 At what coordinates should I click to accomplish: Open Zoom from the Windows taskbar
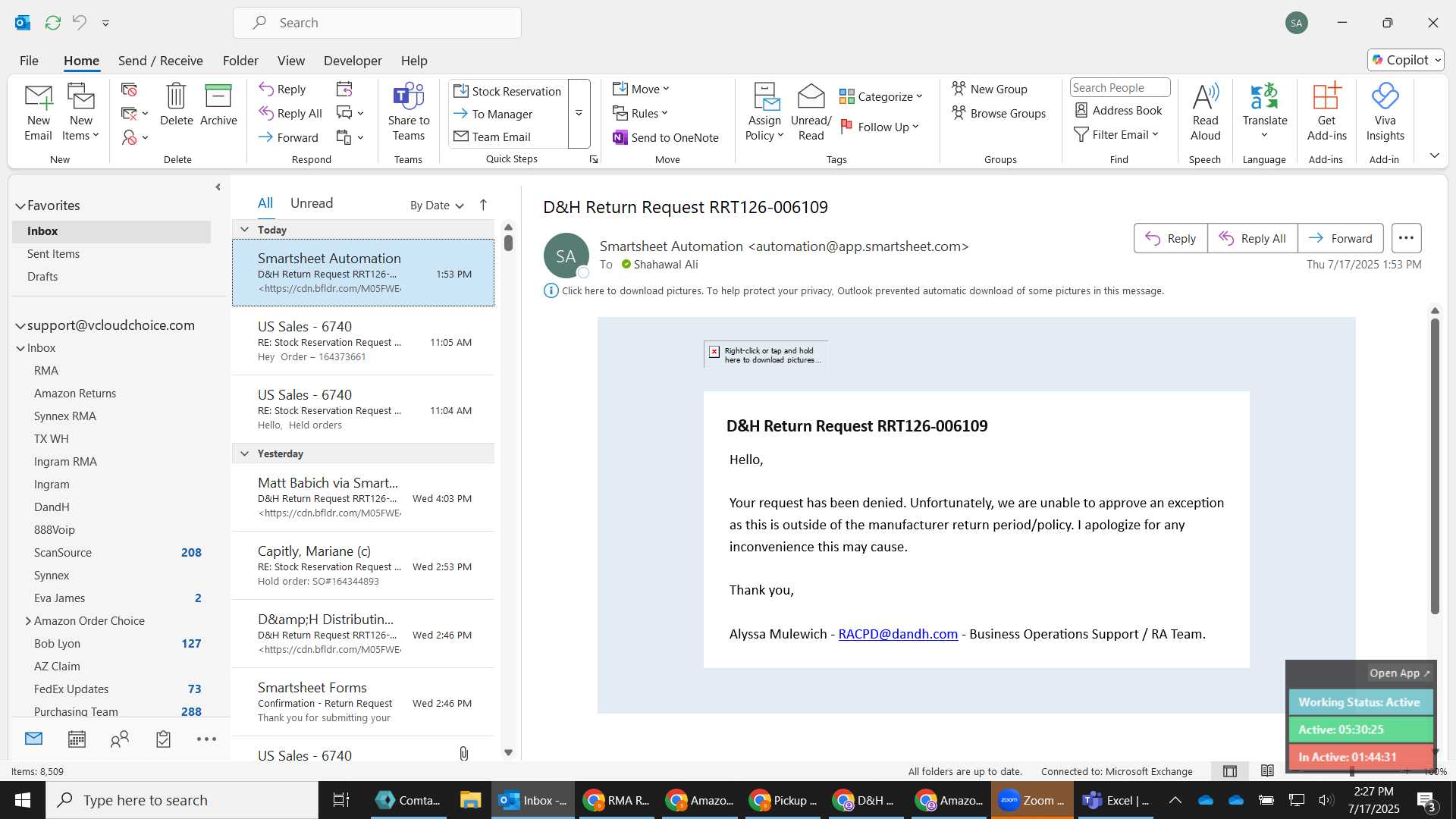[1031, 800]
